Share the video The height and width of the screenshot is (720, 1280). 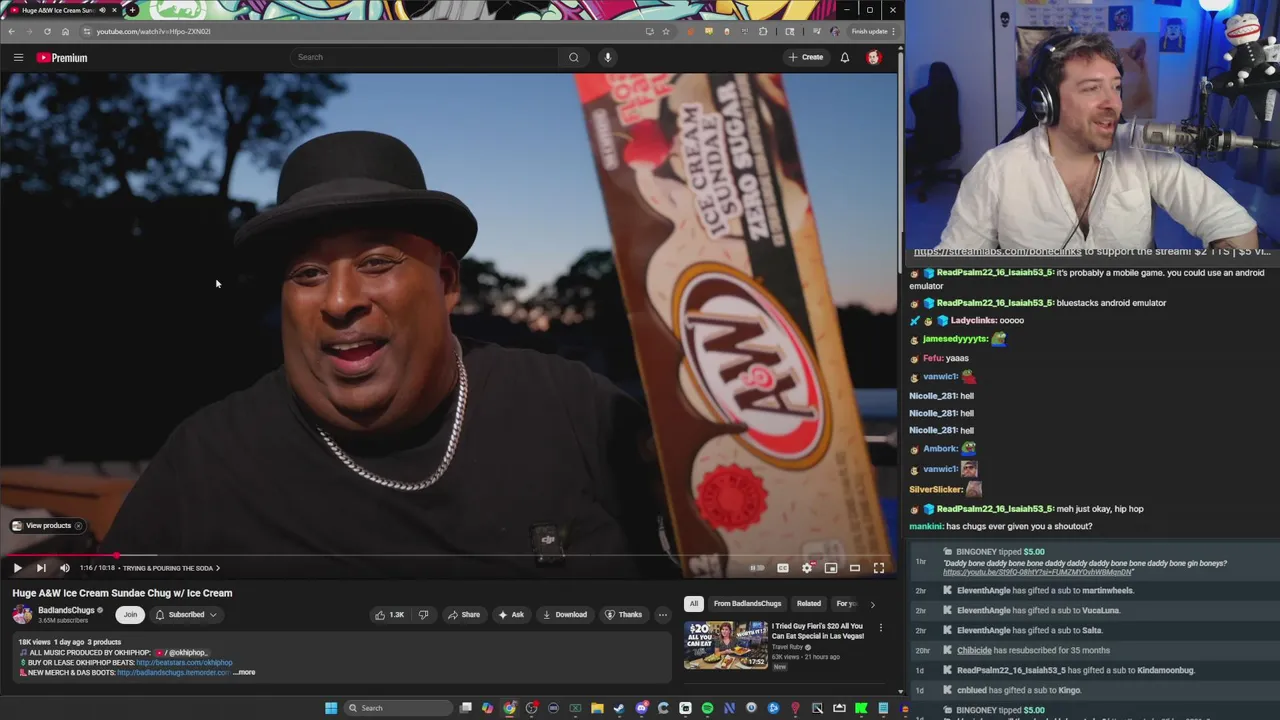pyautogui.click(x=464, y=614)
